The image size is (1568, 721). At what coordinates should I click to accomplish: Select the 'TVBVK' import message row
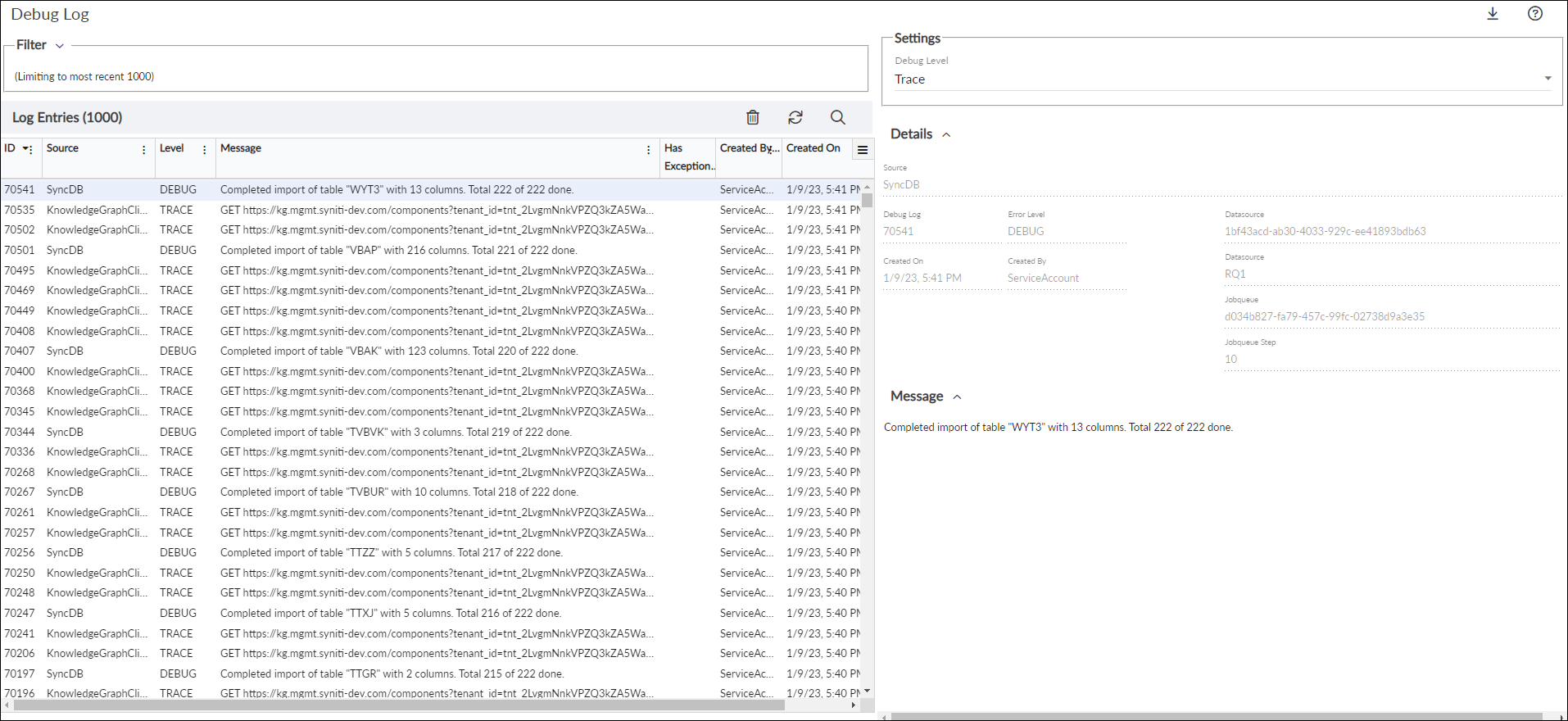(x=432, y=432)
